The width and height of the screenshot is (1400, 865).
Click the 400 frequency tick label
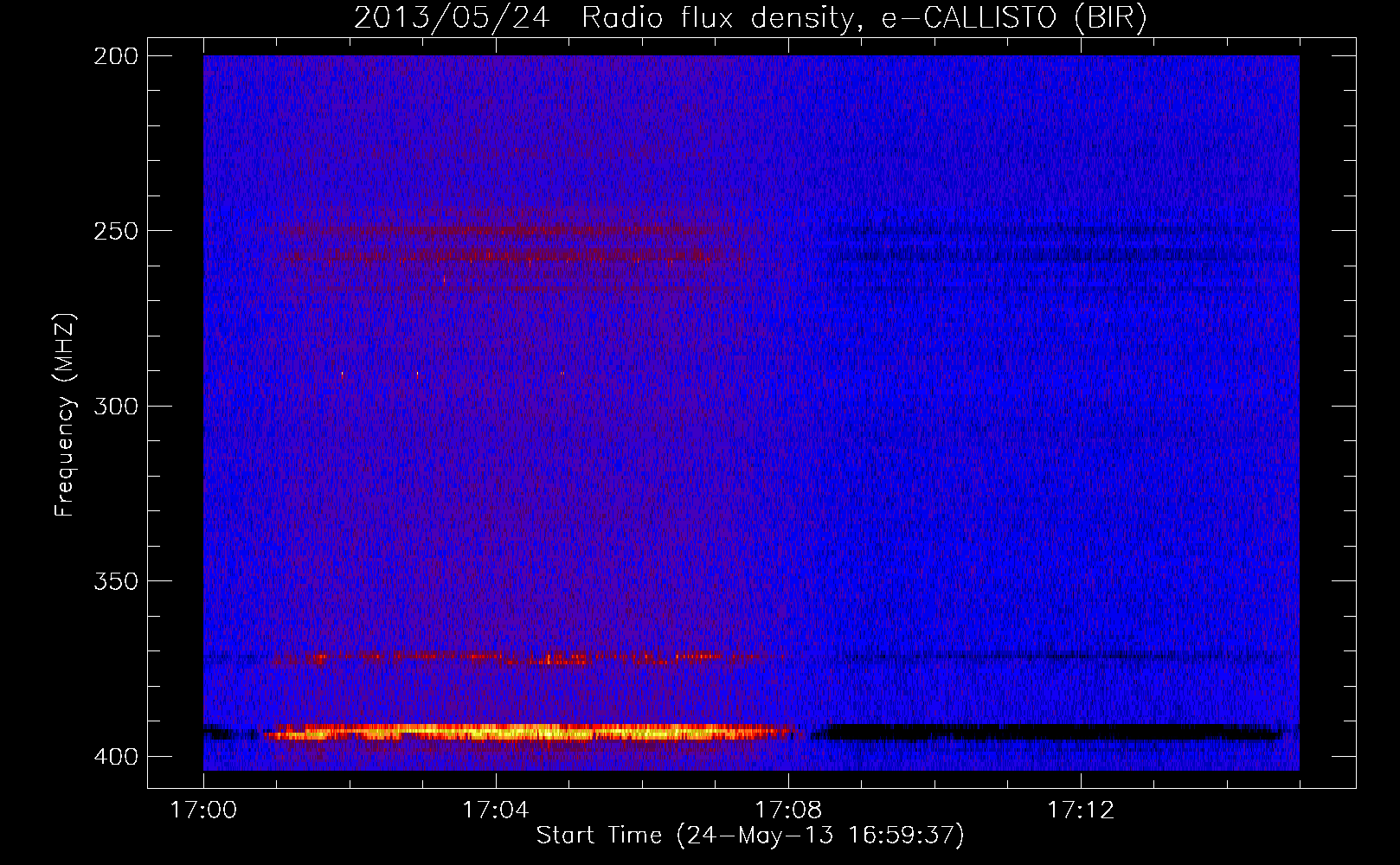[116, 757]
